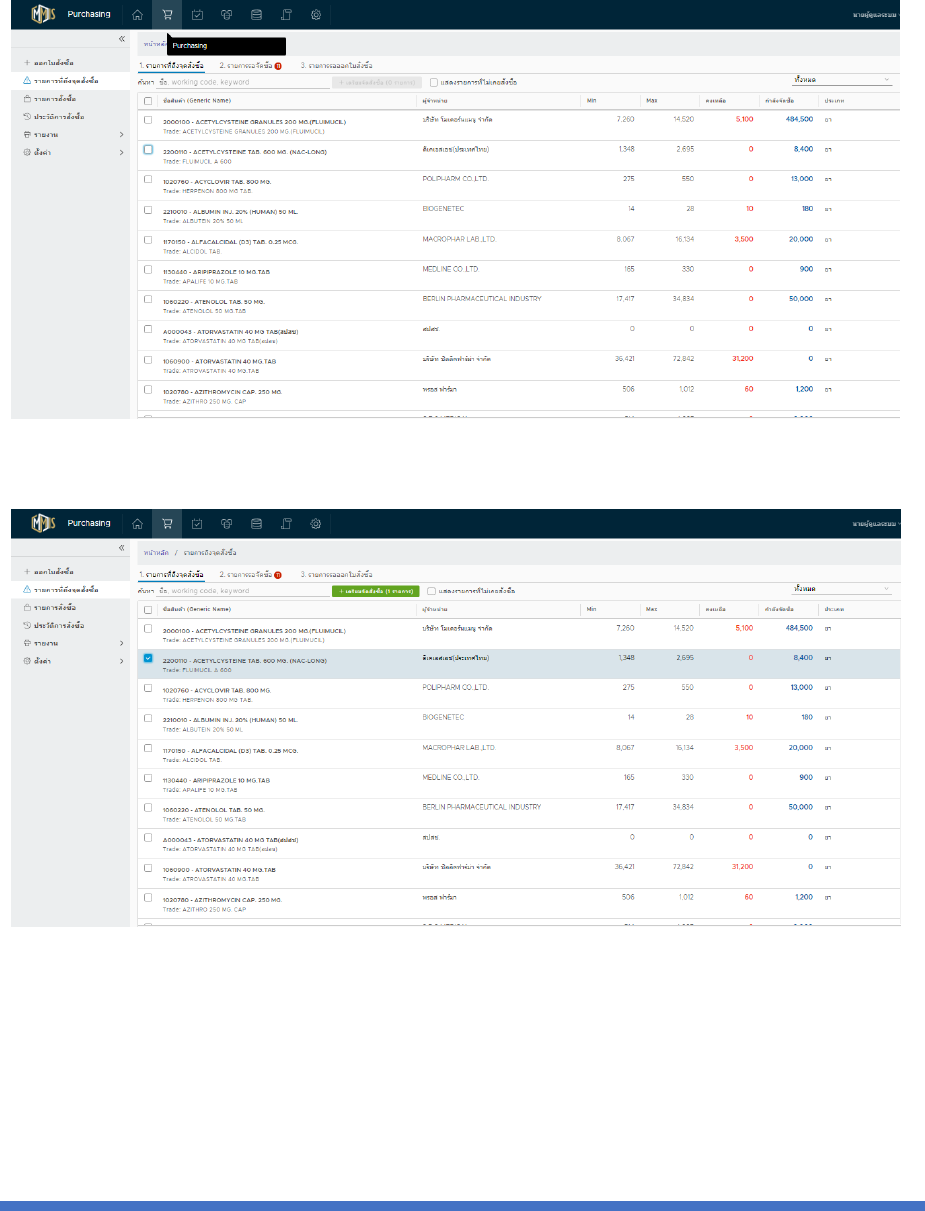
Task: Select tab 1 in lower screenshot
Action: click(171, 574)
